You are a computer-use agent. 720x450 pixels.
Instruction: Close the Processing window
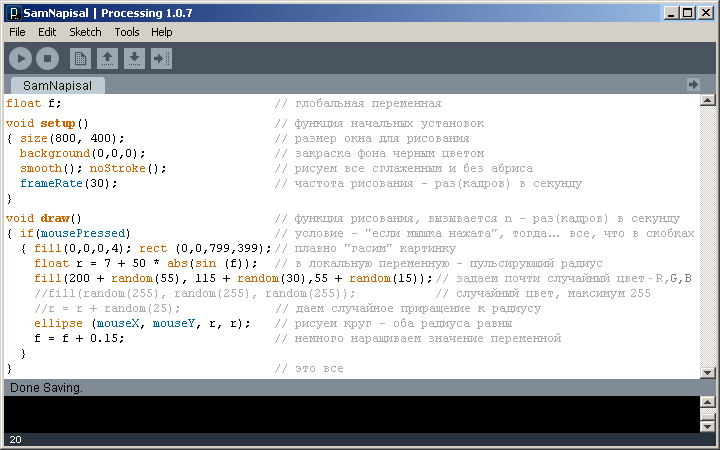[705, 13]
